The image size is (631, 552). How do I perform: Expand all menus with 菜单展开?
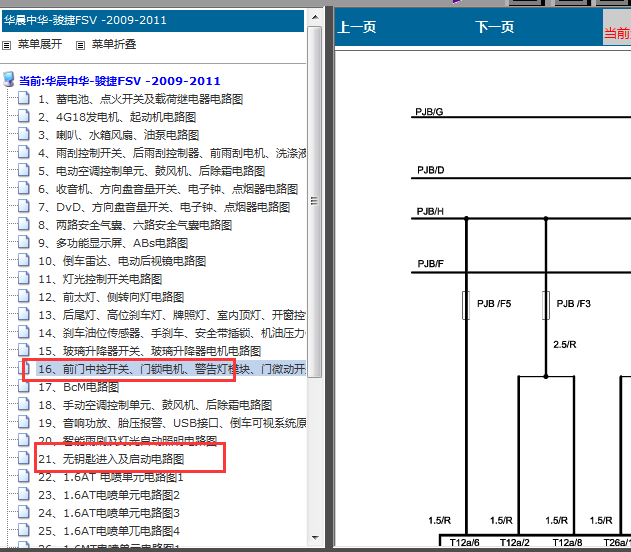(39, 44)
